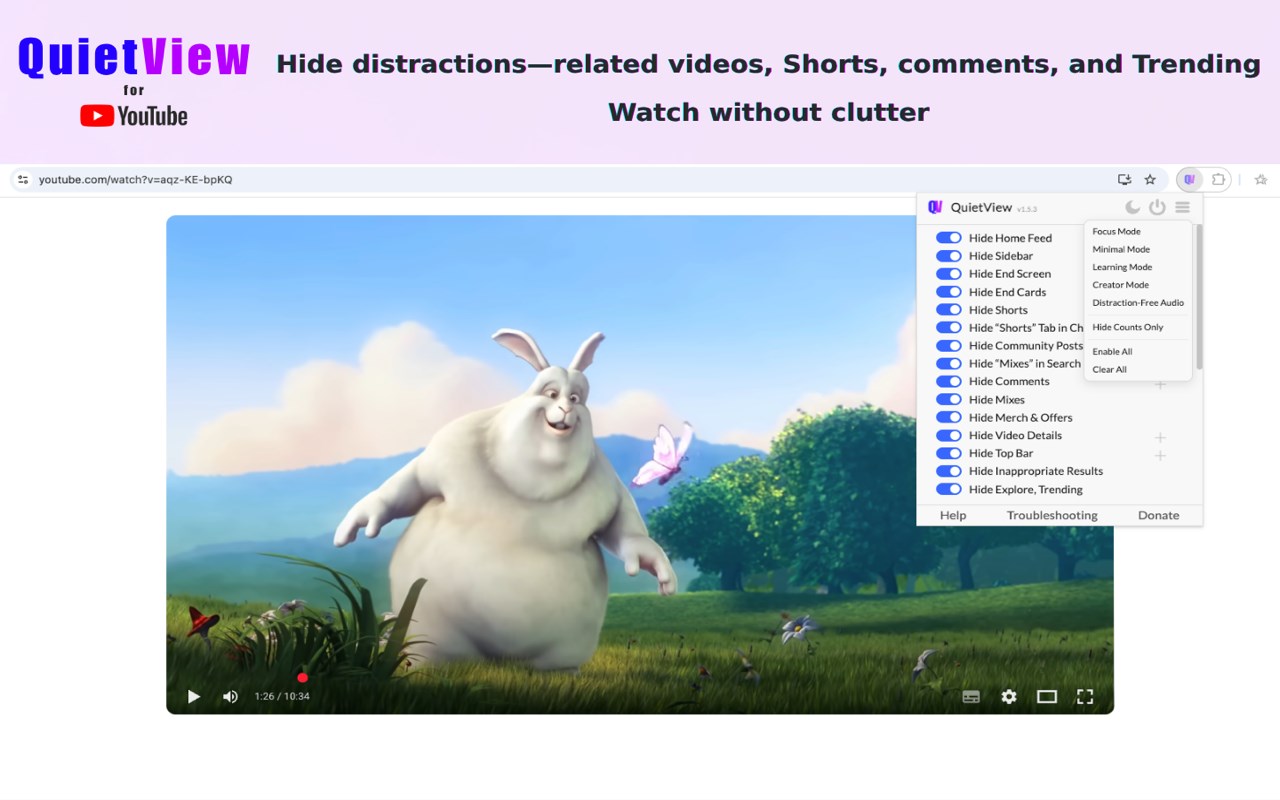Expand Hide Video Details options with plus
This screenshot has width=1280, height=800.
[1160, 438]
